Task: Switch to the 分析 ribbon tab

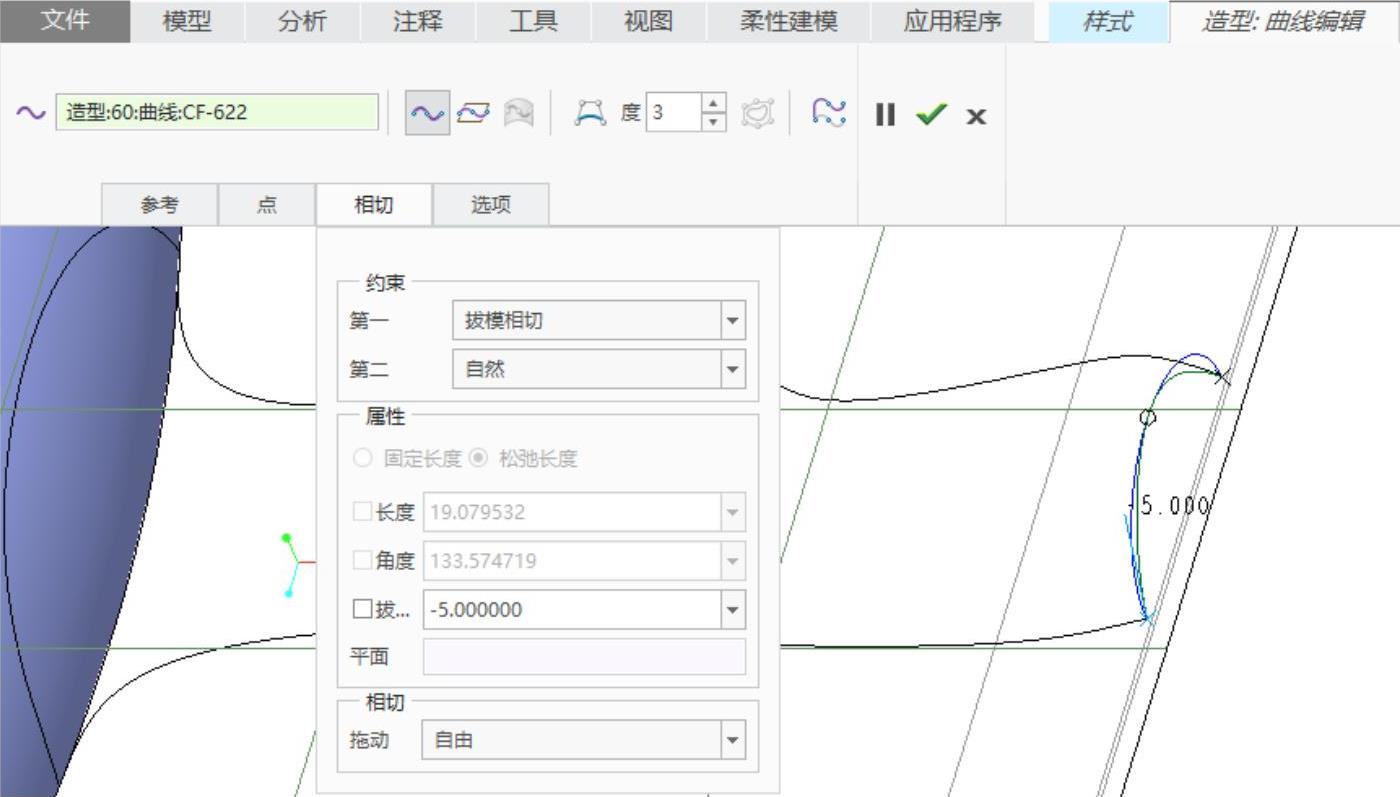Action: 302,21
